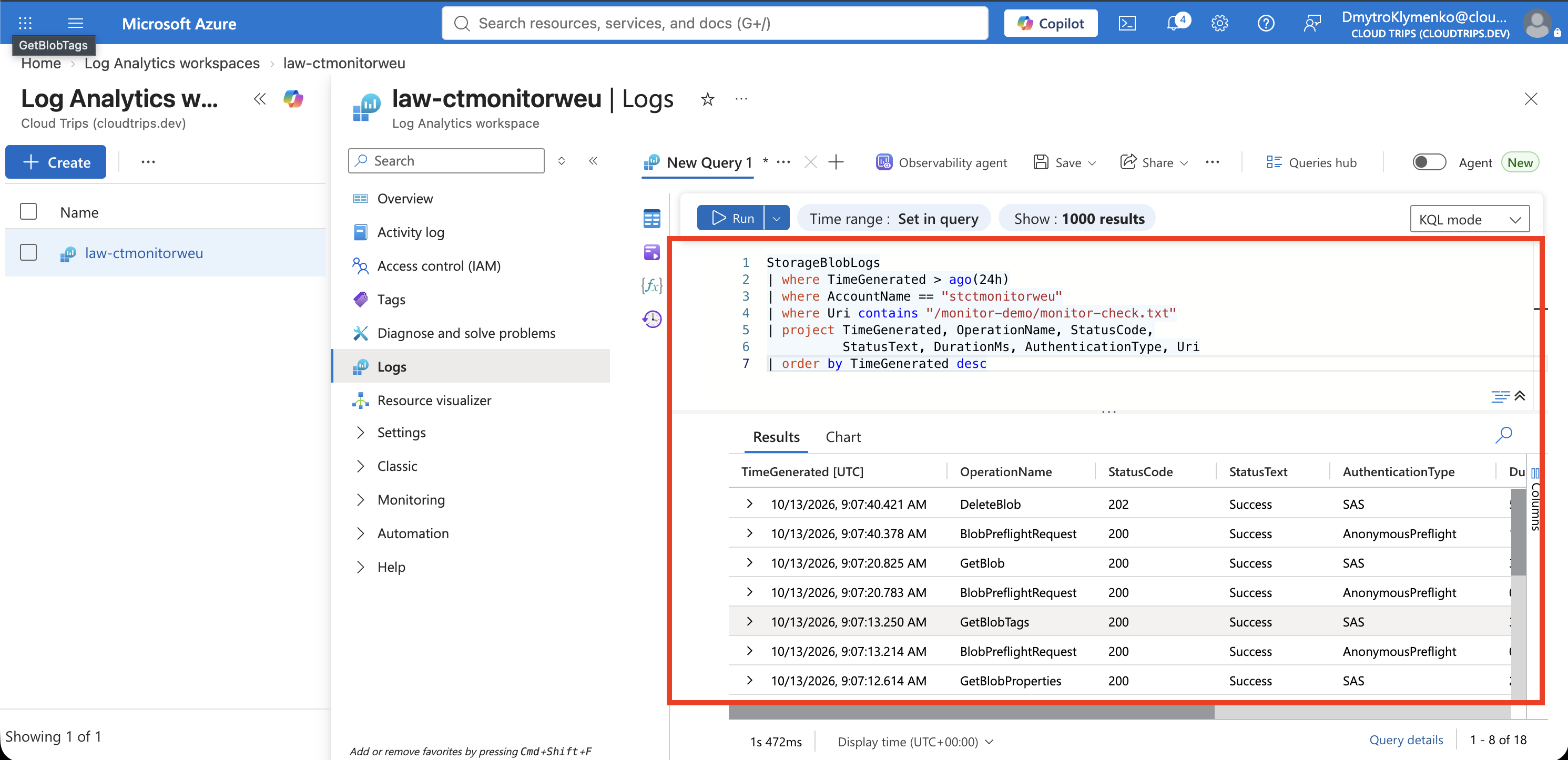Open Queries hub
This screenshot has height=760, width=1568.
pyautogui.click(x=1311, y=162)
